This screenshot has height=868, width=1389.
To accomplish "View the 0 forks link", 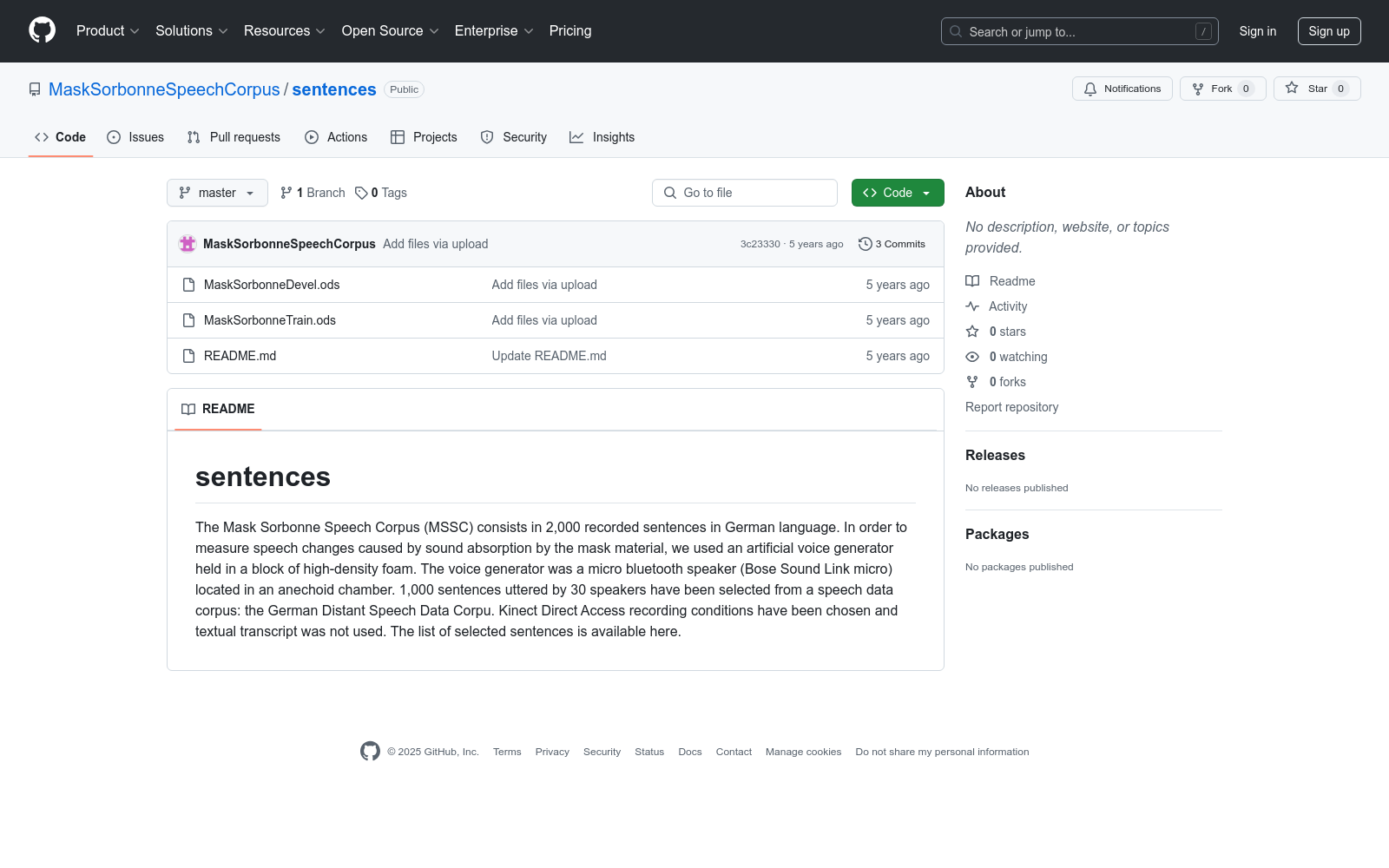I will click(x=997, y=382).
